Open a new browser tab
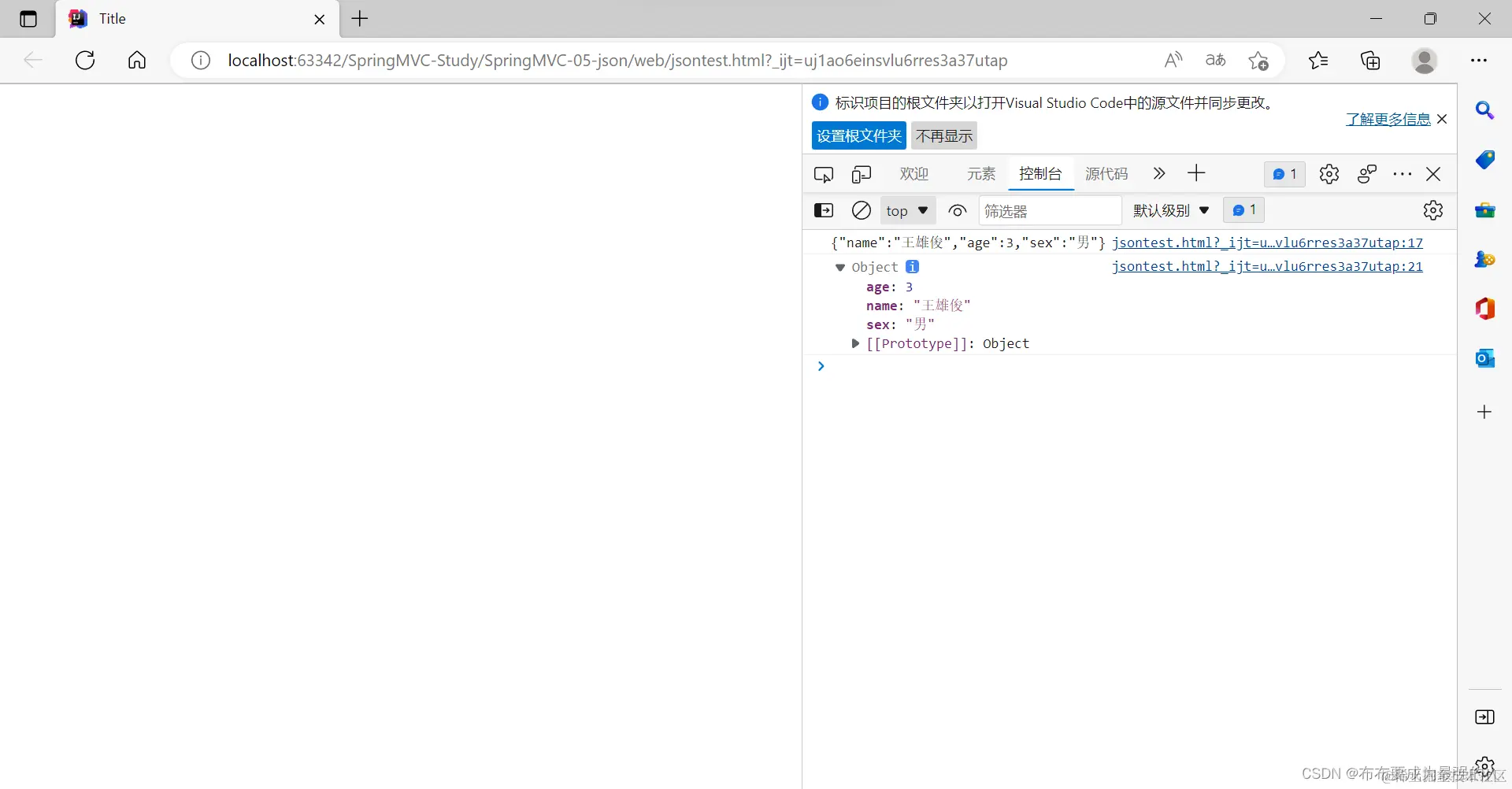 pyautogui.click(x=360, y=18)
